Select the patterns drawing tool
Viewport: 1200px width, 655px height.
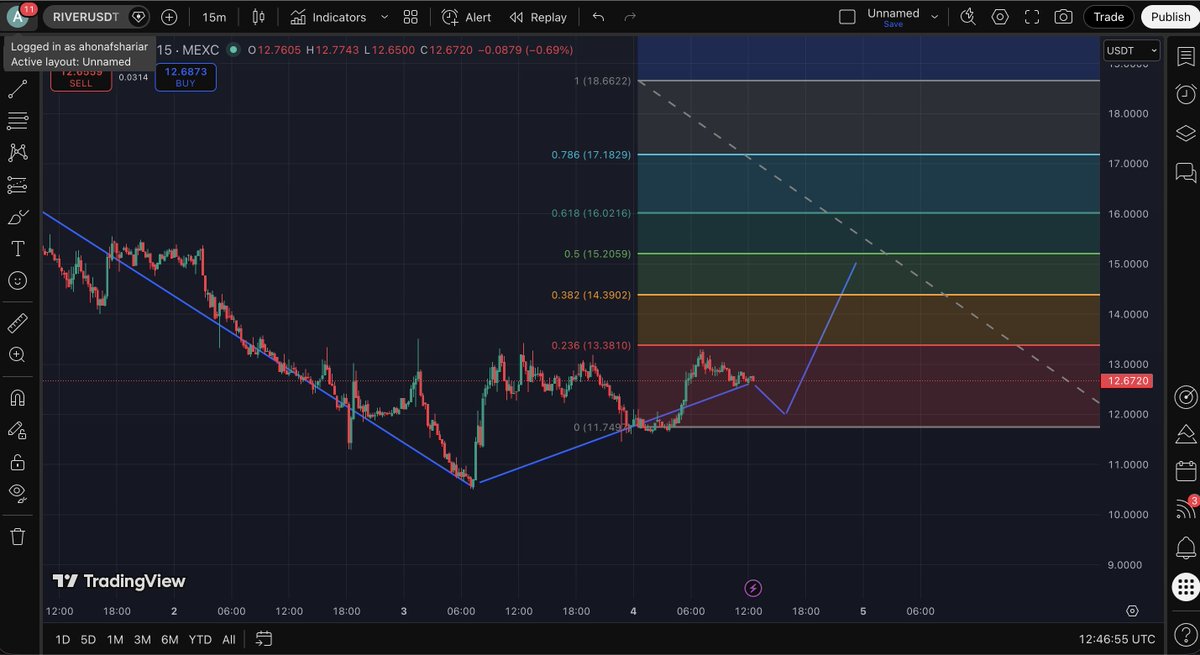(17, 153)
